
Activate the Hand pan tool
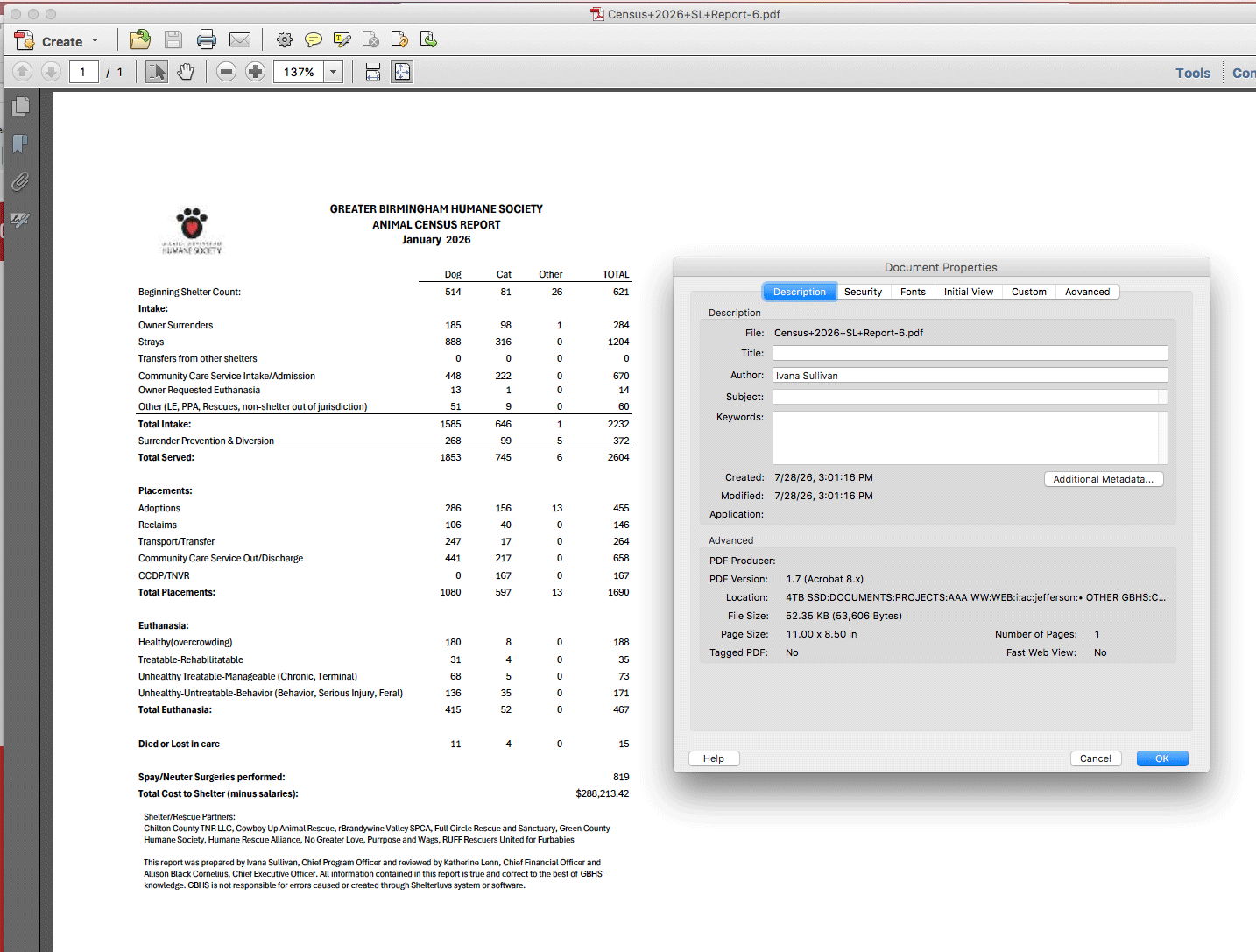point(186,72)
